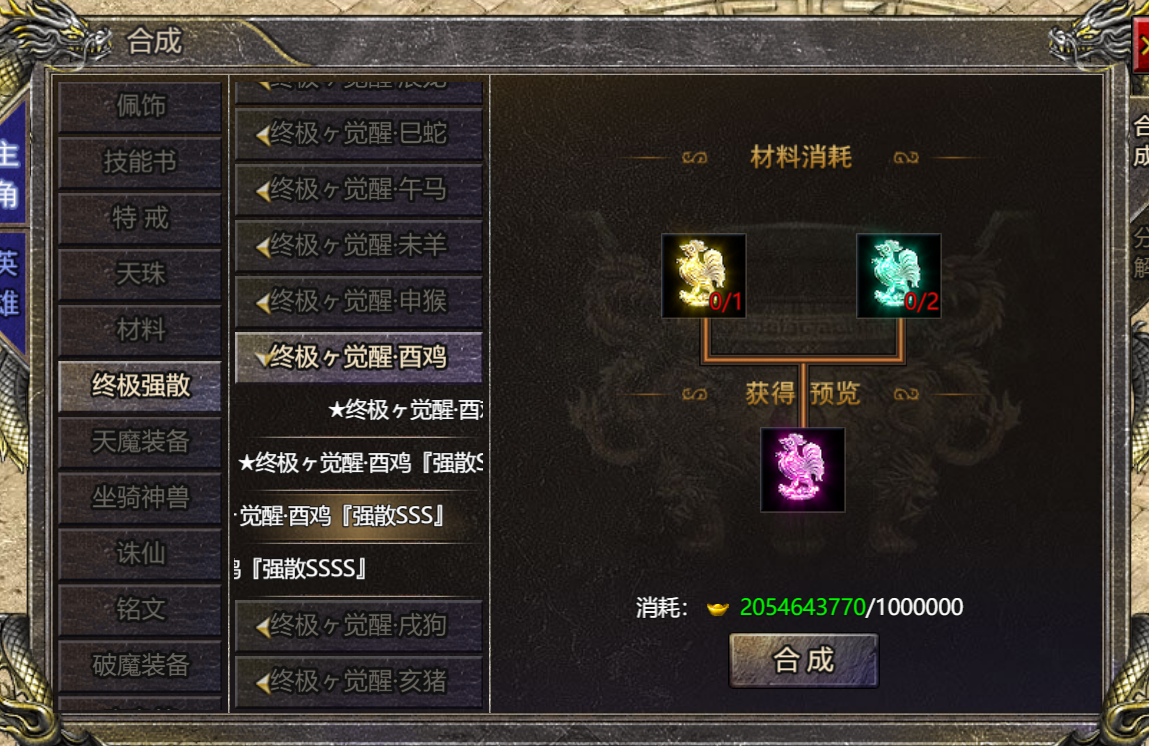Select the 『强散SSSS』 recipe entry
Viewport: 1149px width, 746px height.
(x=358, y=569)
